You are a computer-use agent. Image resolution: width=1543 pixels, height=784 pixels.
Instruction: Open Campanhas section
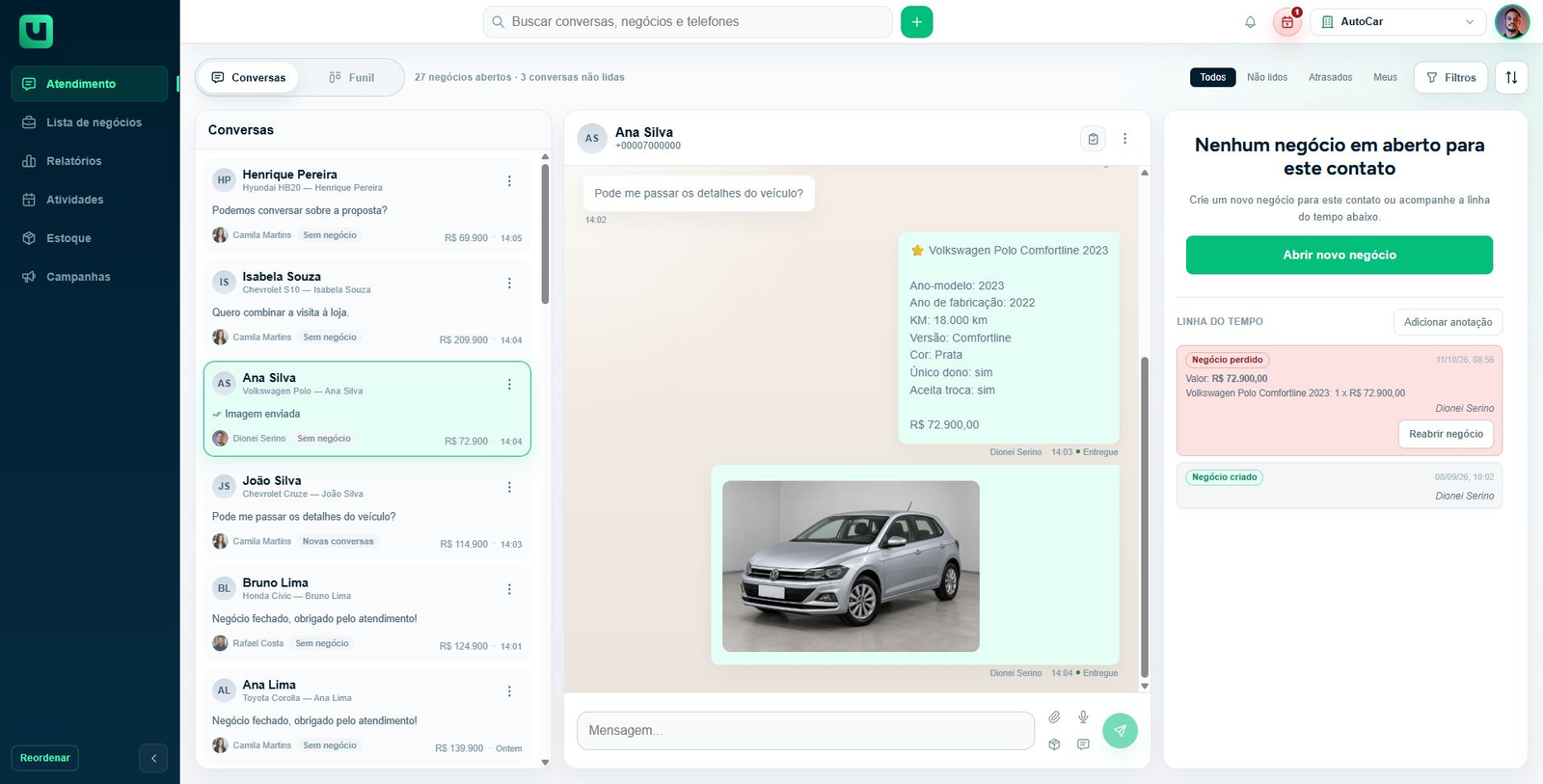(x=90, y=277)
